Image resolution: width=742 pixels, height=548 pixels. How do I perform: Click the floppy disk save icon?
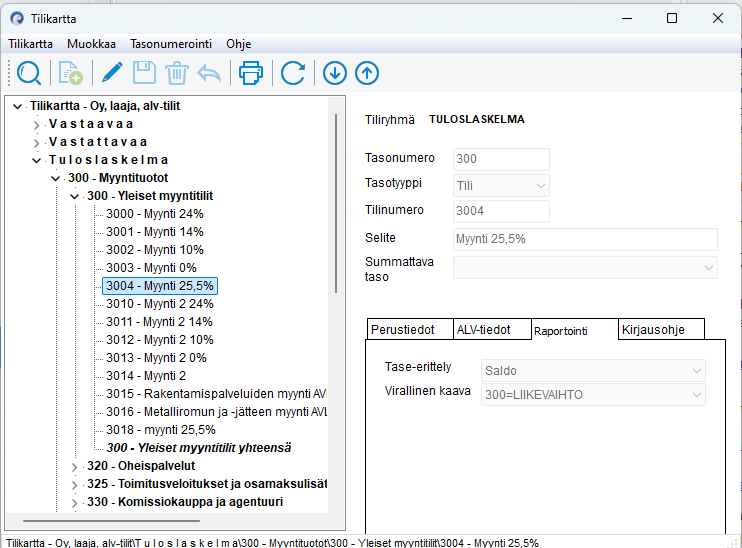coord(144,73)
